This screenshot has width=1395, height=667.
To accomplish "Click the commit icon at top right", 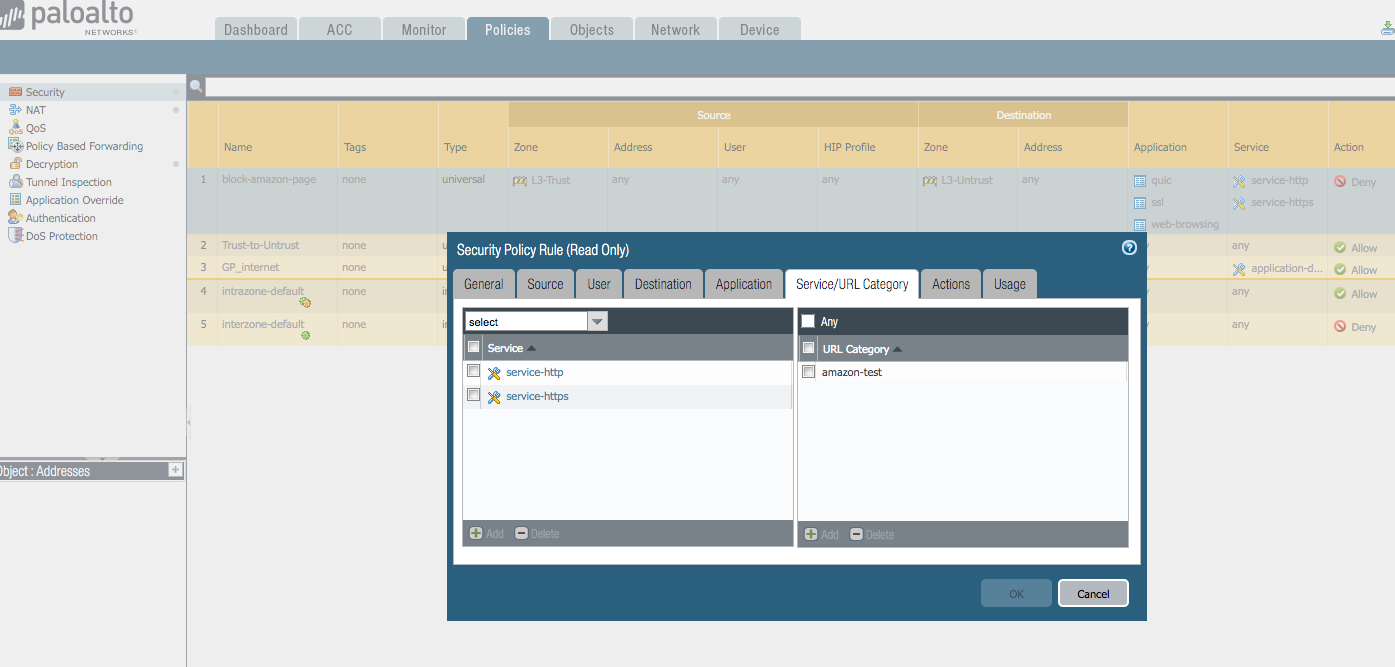I will 1385,30.
